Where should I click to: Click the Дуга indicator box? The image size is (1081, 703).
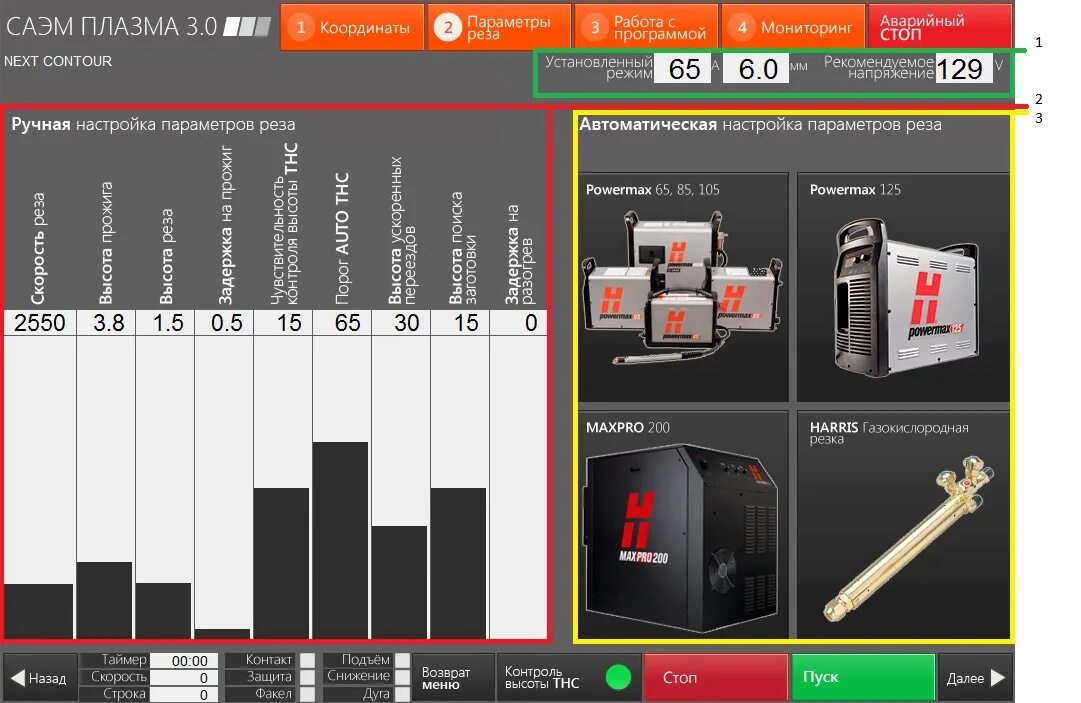click(403, 694)
